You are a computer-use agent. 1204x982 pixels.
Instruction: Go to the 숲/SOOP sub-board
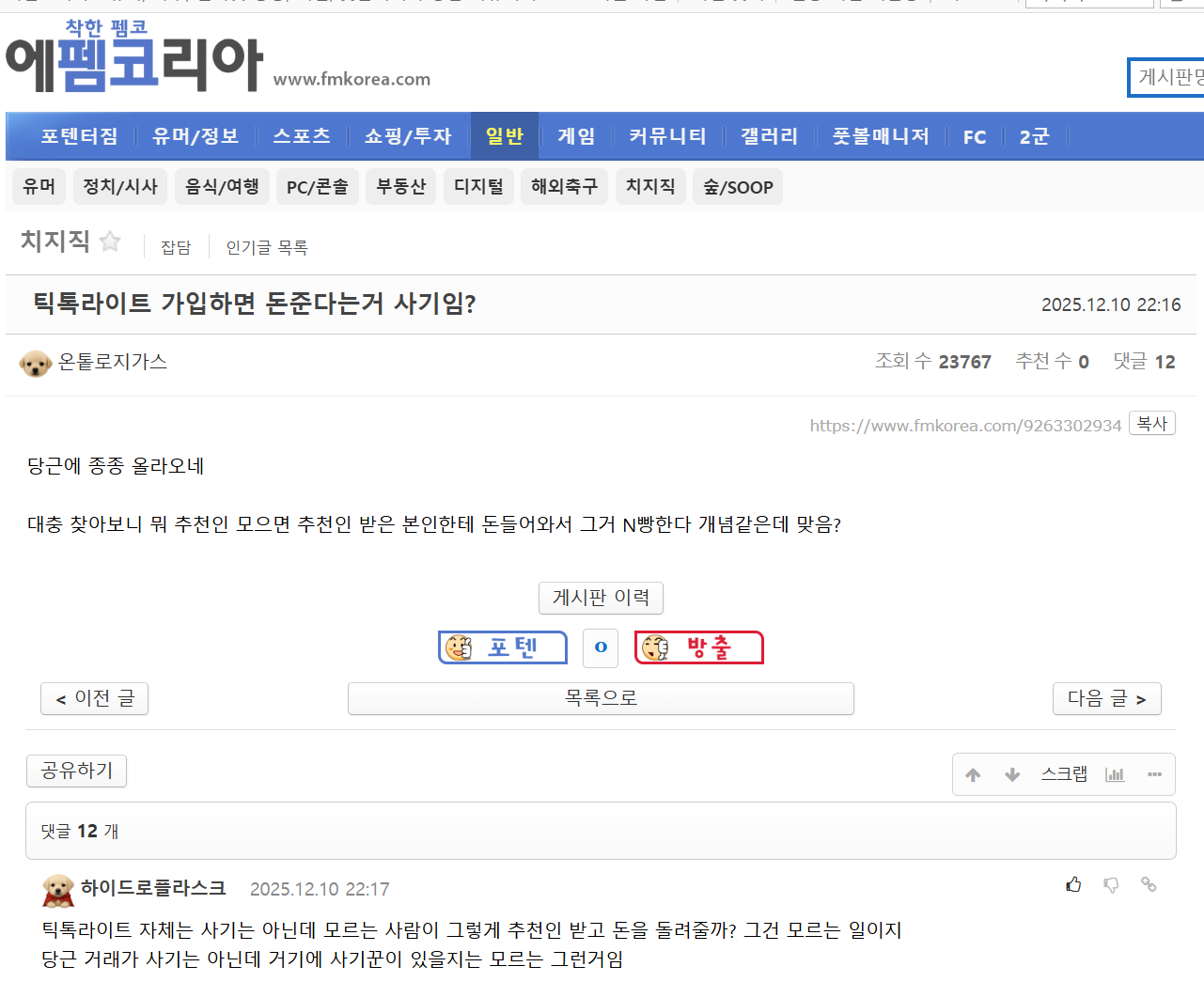(738, 187)
